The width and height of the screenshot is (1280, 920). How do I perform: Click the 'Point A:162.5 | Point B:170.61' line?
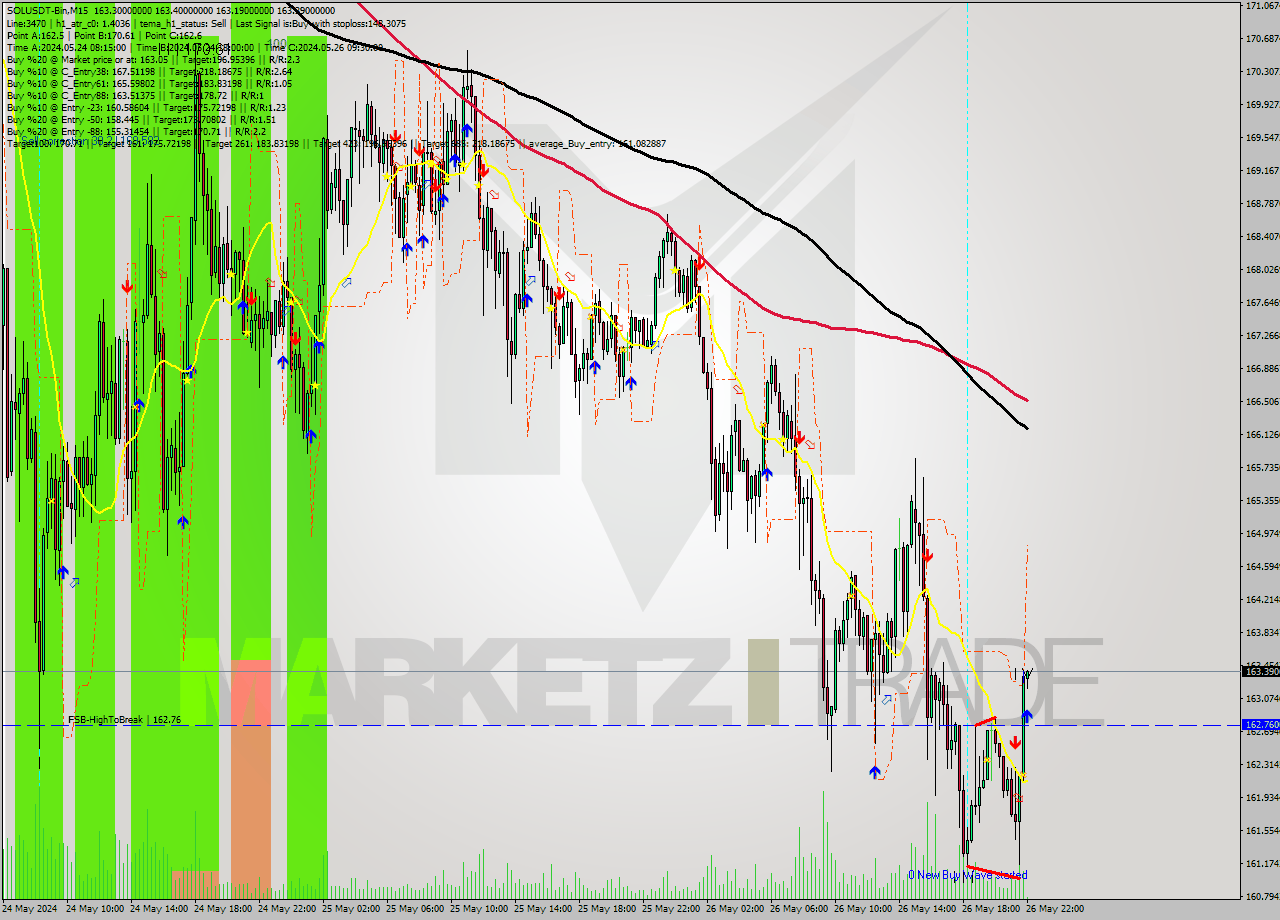click(104, 35)
